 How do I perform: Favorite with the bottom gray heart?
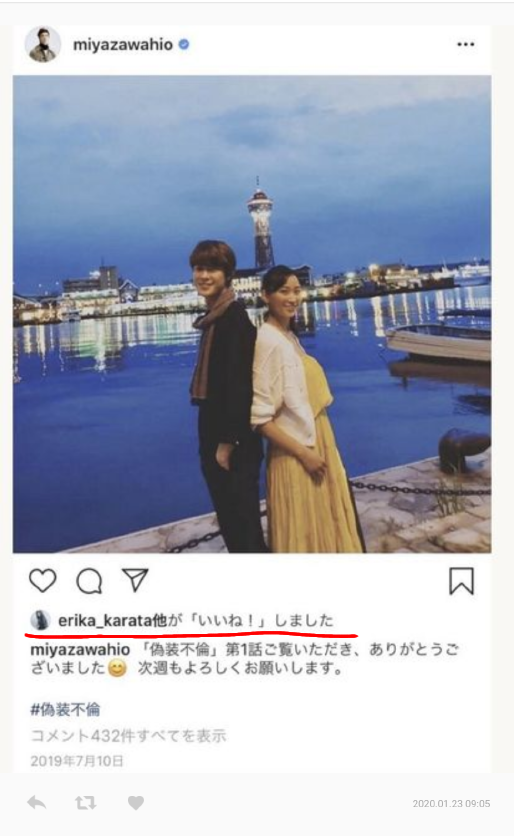135,802
